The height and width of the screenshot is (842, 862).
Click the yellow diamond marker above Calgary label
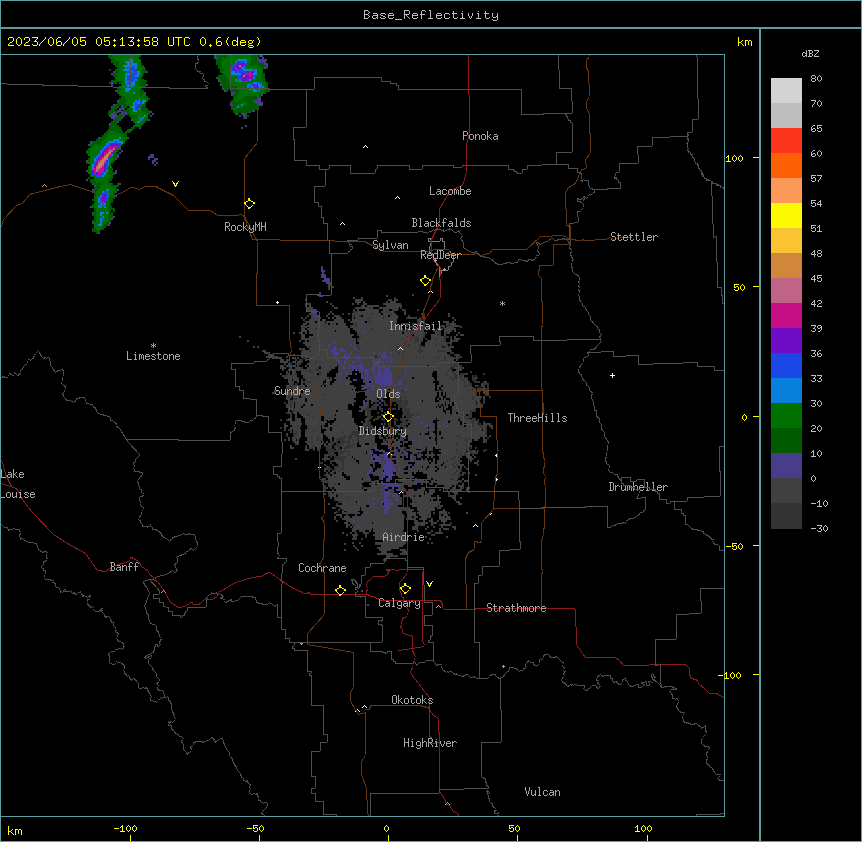coord(405,589)
